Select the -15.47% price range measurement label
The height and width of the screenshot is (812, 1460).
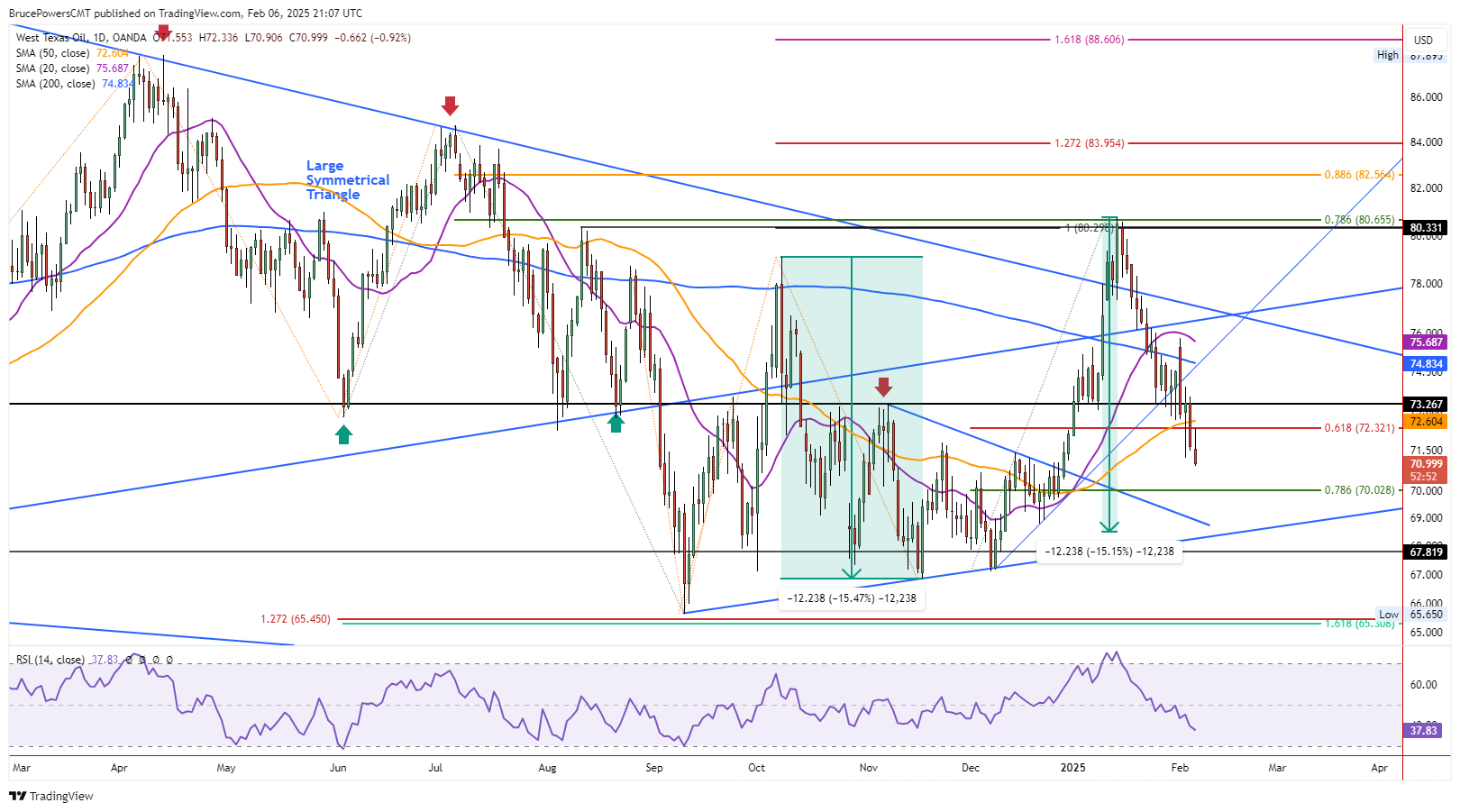tap(852, 598)
